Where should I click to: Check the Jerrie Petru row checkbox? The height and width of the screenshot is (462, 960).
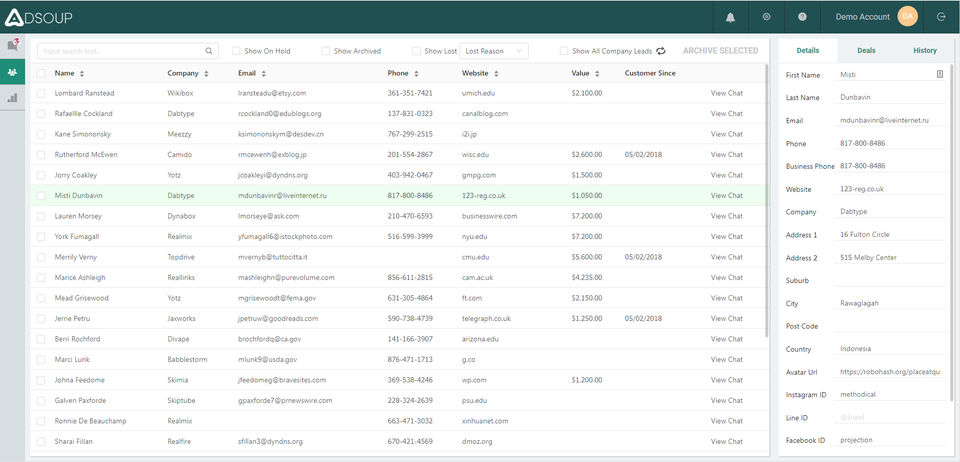41,319
